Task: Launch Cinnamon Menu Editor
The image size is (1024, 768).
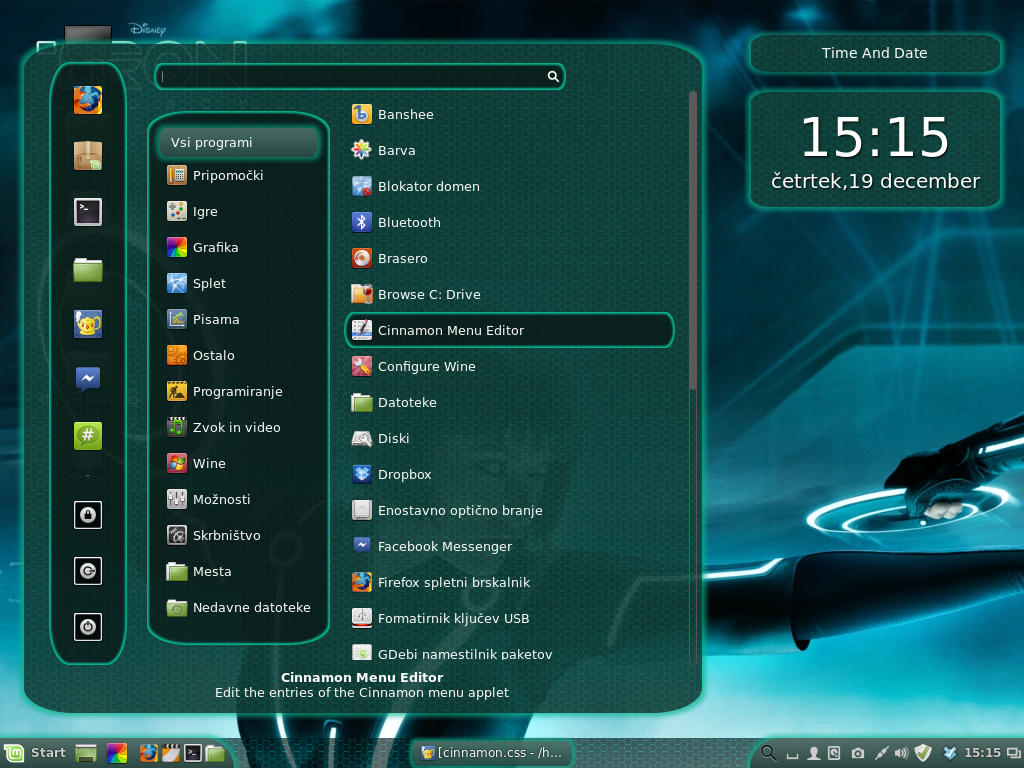Action: [x=509, y=330]
